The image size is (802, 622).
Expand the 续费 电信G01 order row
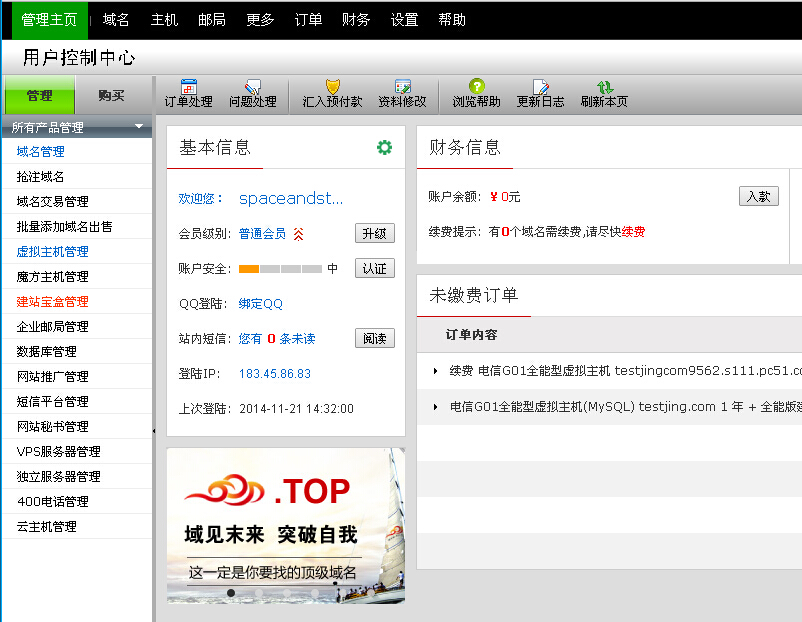pyautogui.click(x=436, y=371)
